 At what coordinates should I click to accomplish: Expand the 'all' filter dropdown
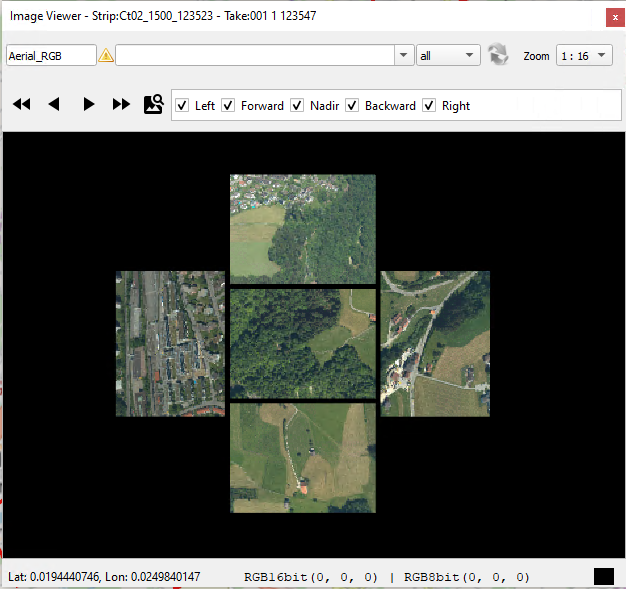click(x=448, y=55)
